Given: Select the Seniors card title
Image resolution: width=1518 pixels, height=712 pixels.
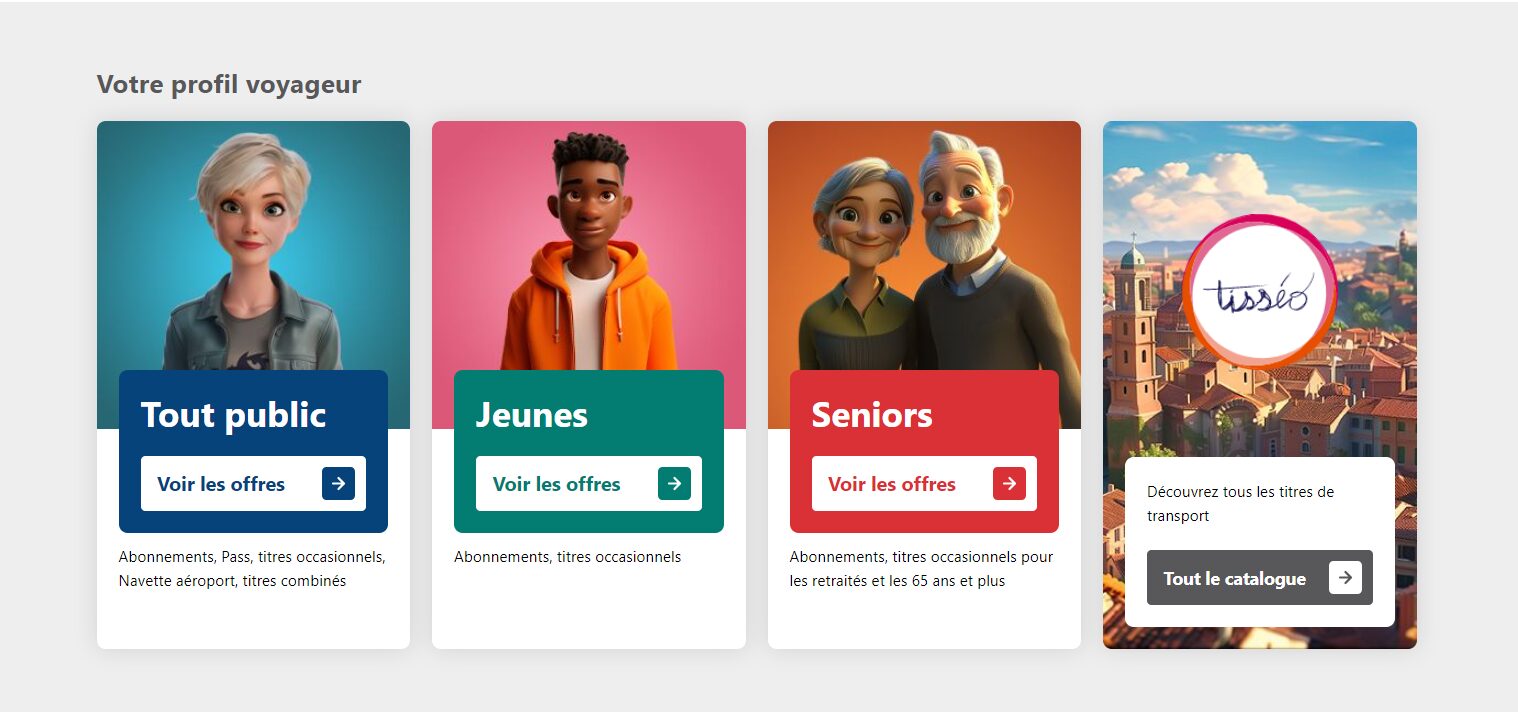Looking at the screenshot, I should pyautogui.click(x=872, y=415).
